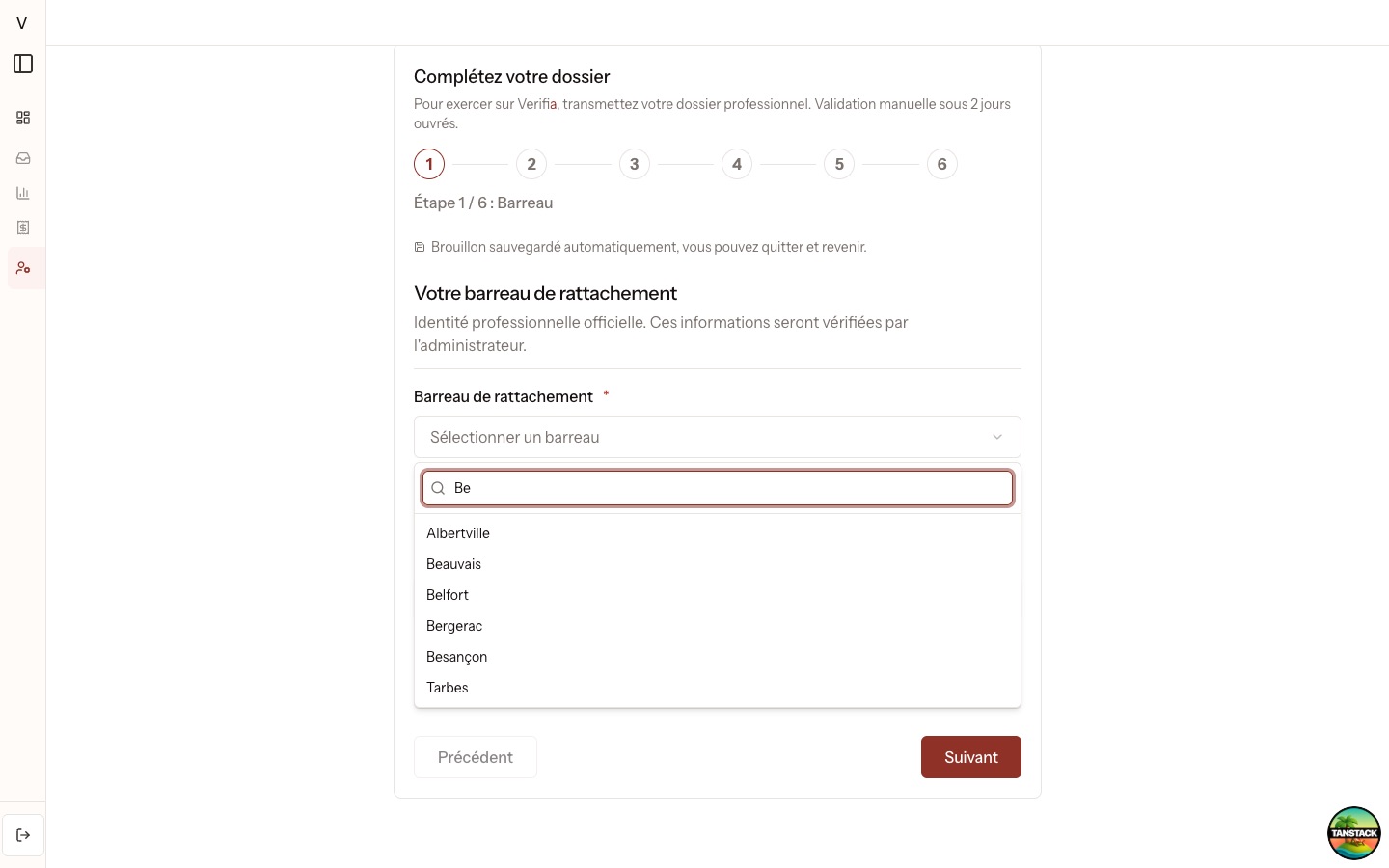Viewport: 1389px width, 868px height.
Task: Click the Suivant button
Action: 971,757
